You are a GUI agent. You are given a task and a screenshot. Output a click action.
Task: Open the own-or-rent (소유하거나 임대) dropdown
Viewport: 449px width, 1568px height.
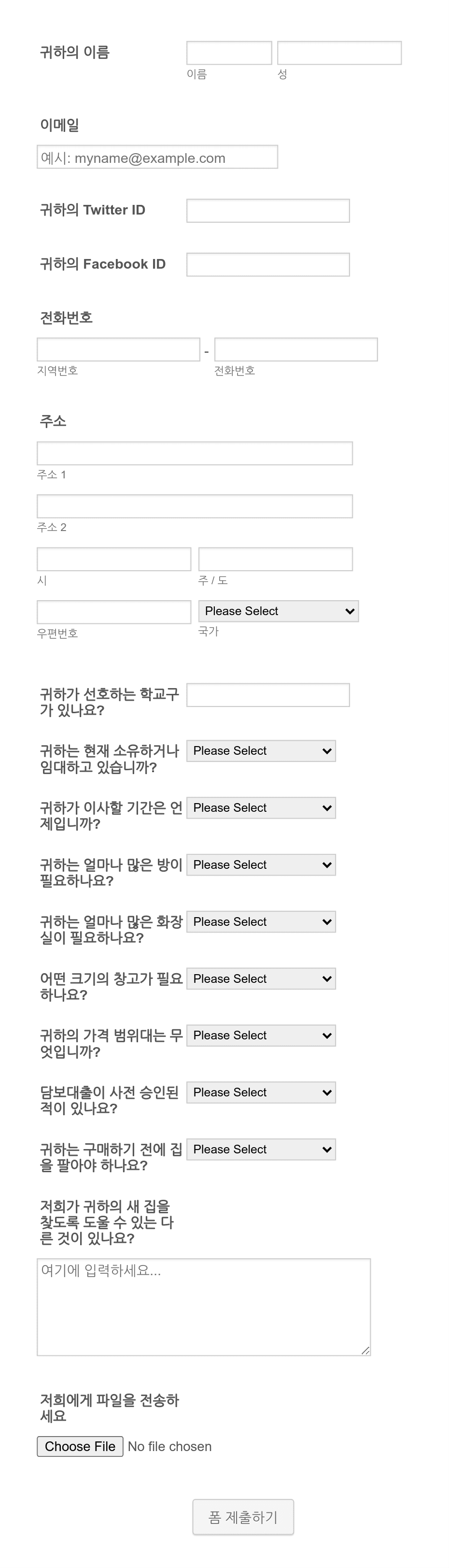[261, 751]
